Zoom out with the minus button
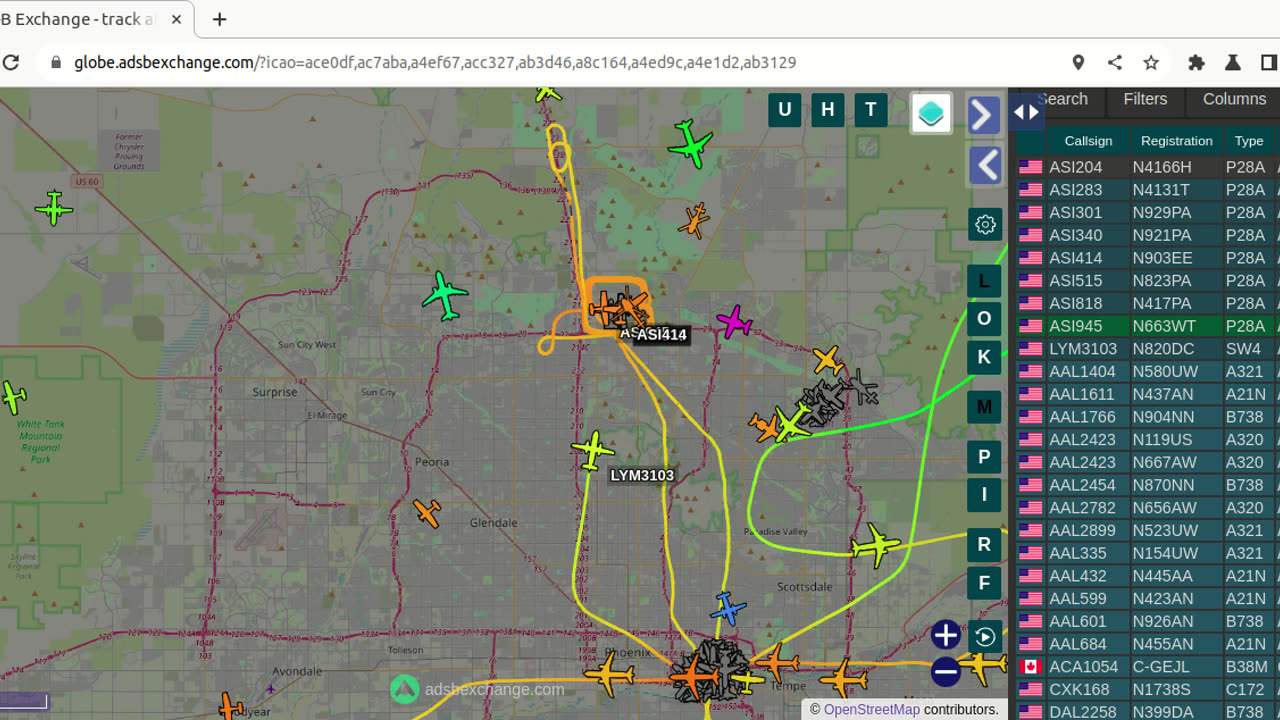Image resolution: width=1280 pixels, height=720 pixels. tap(945, 671)
